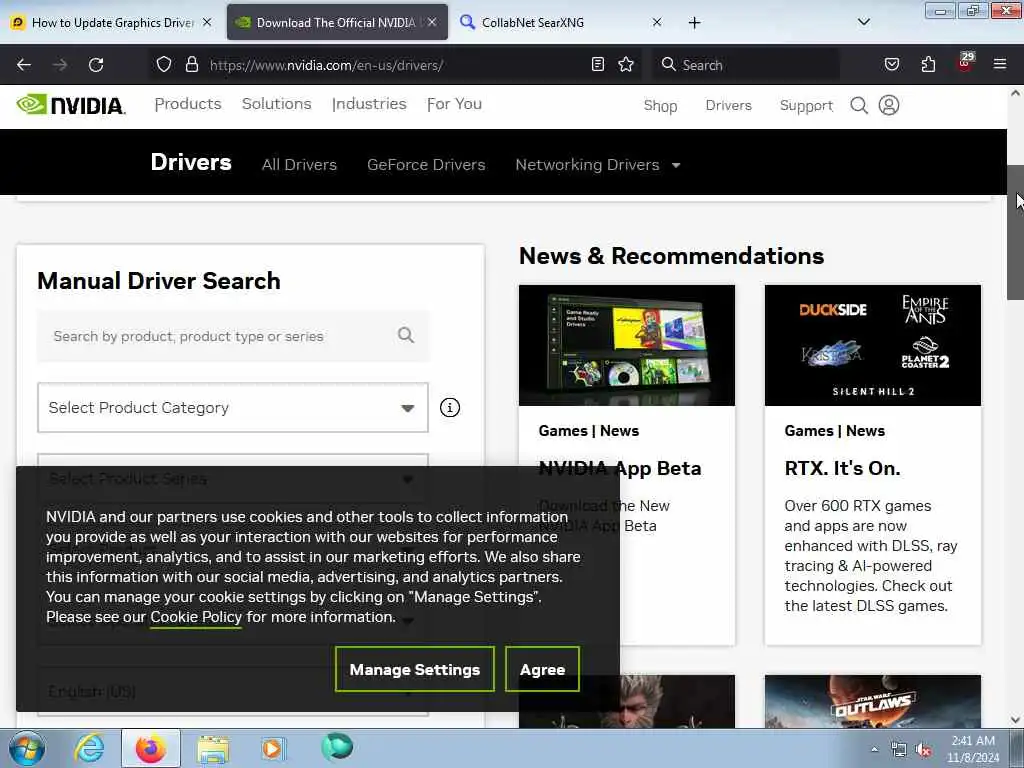The image size is (1024, 768).
Task: Launch Internet Explorer from the taskbar
Action: click(x=89, y=748)
